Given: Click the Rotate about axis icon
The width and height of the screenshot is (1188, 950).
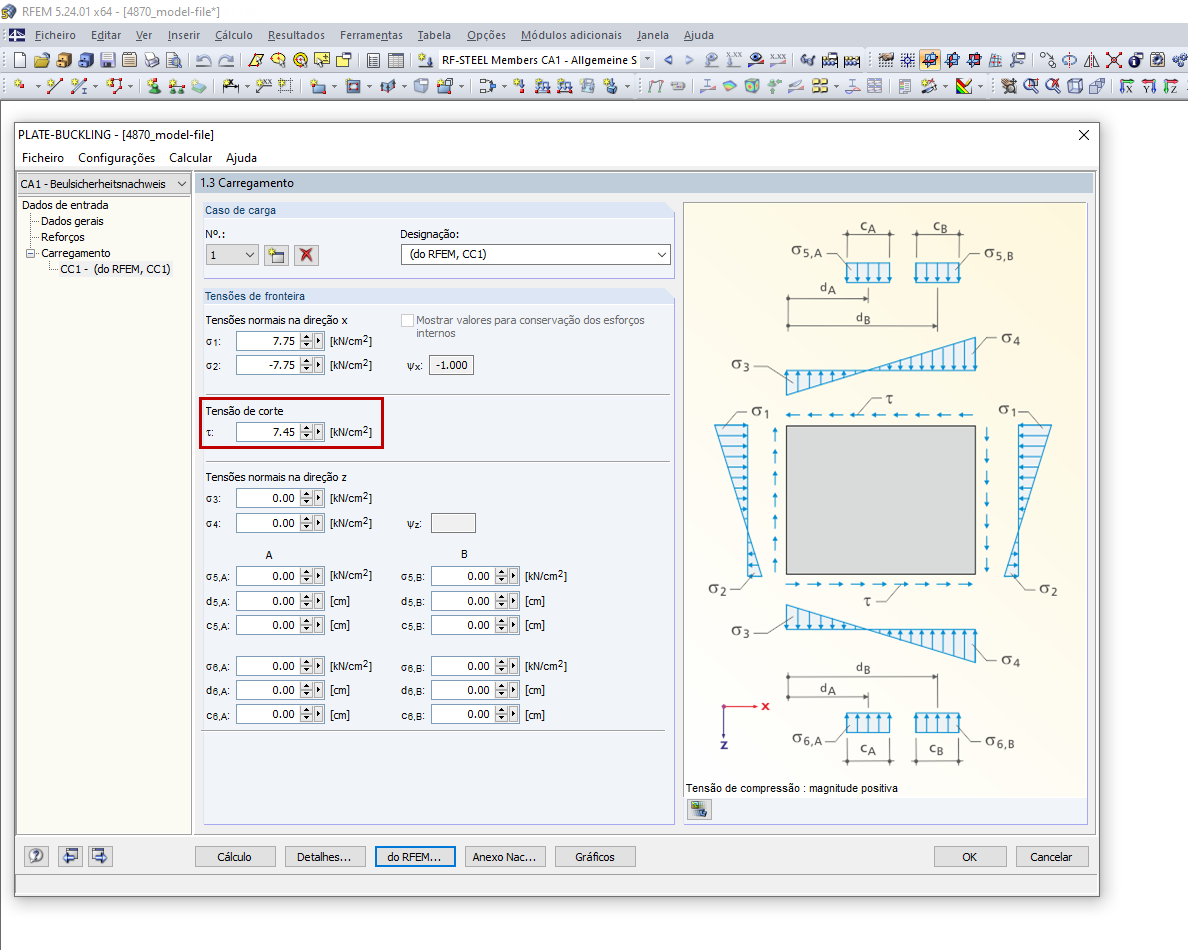Looking at the screenshot, I should point(1070,60).
